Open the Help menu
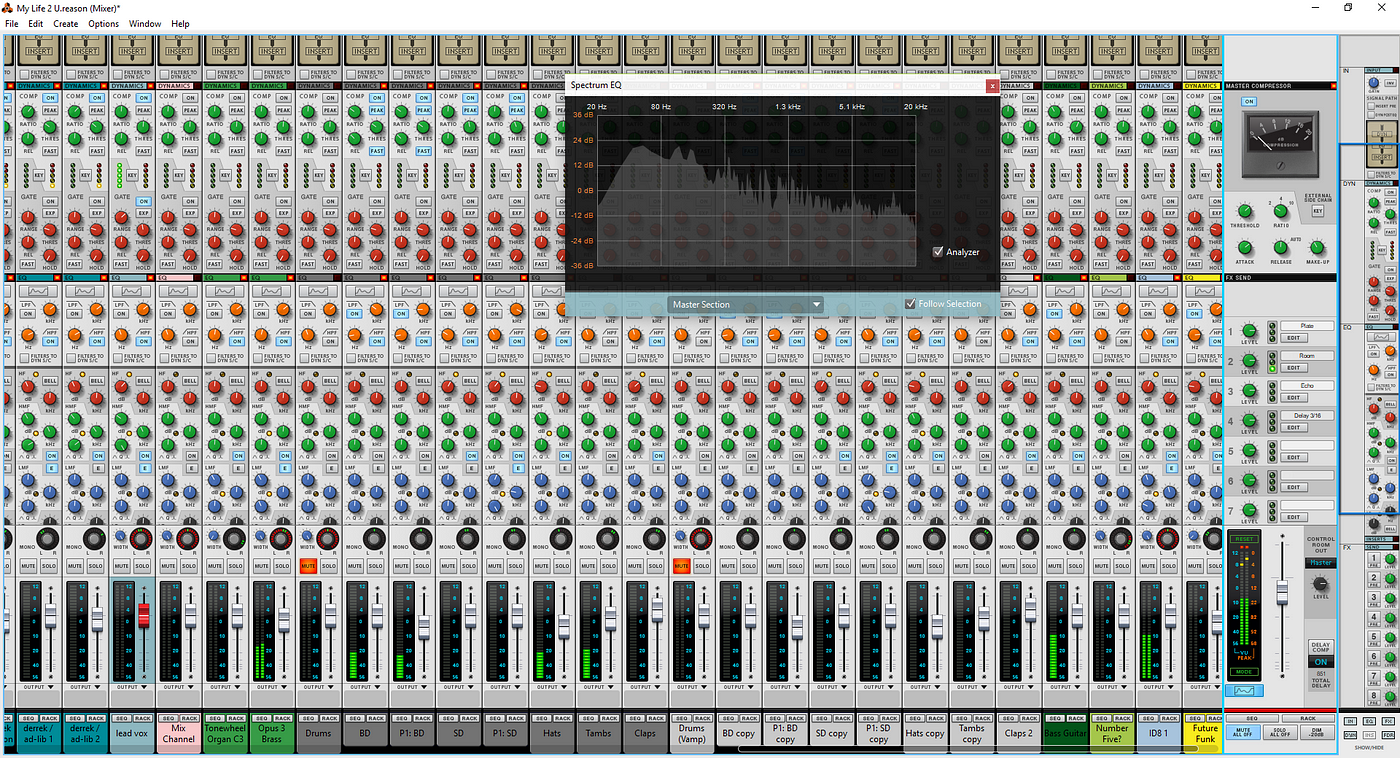The width and height of the screenshot is (1400, 758). pyautogui.click(x=180, y=23)
